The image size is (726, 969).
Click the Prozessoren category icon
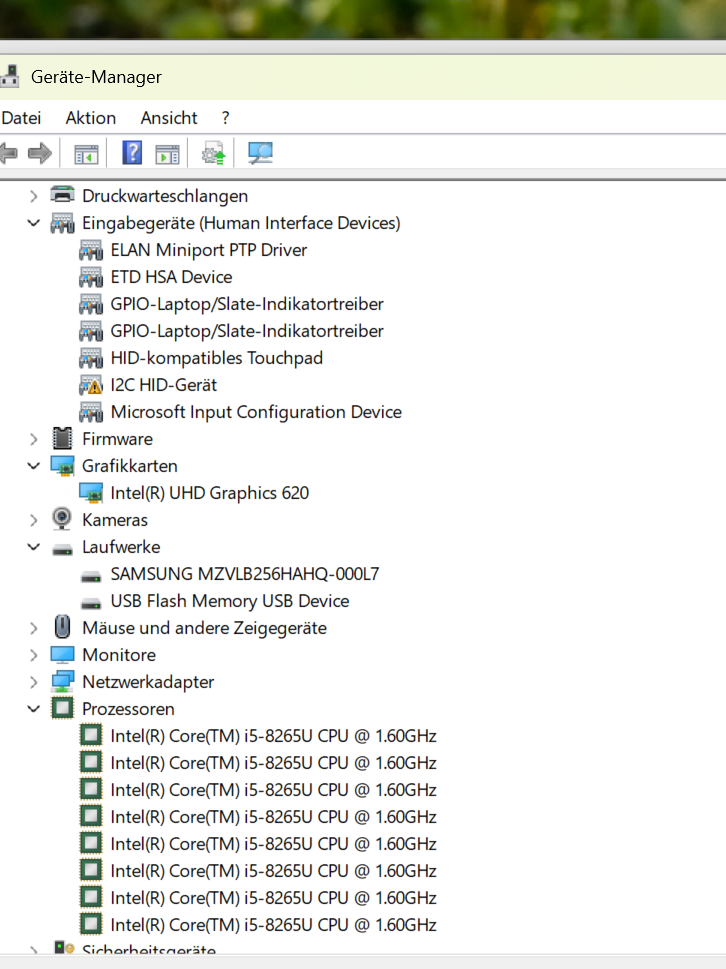click(x=62, y=708)
